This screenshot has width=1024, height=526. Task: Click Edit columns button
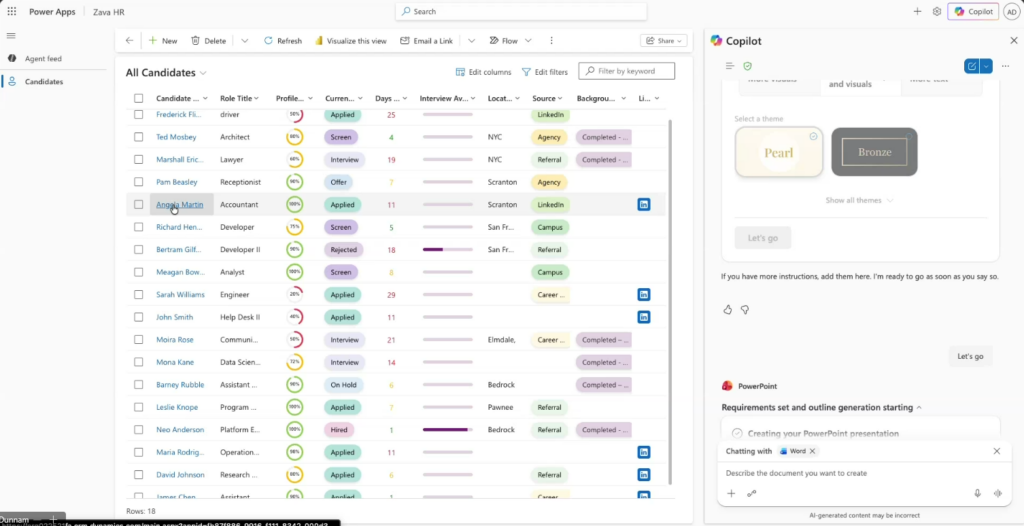[483, 72]
